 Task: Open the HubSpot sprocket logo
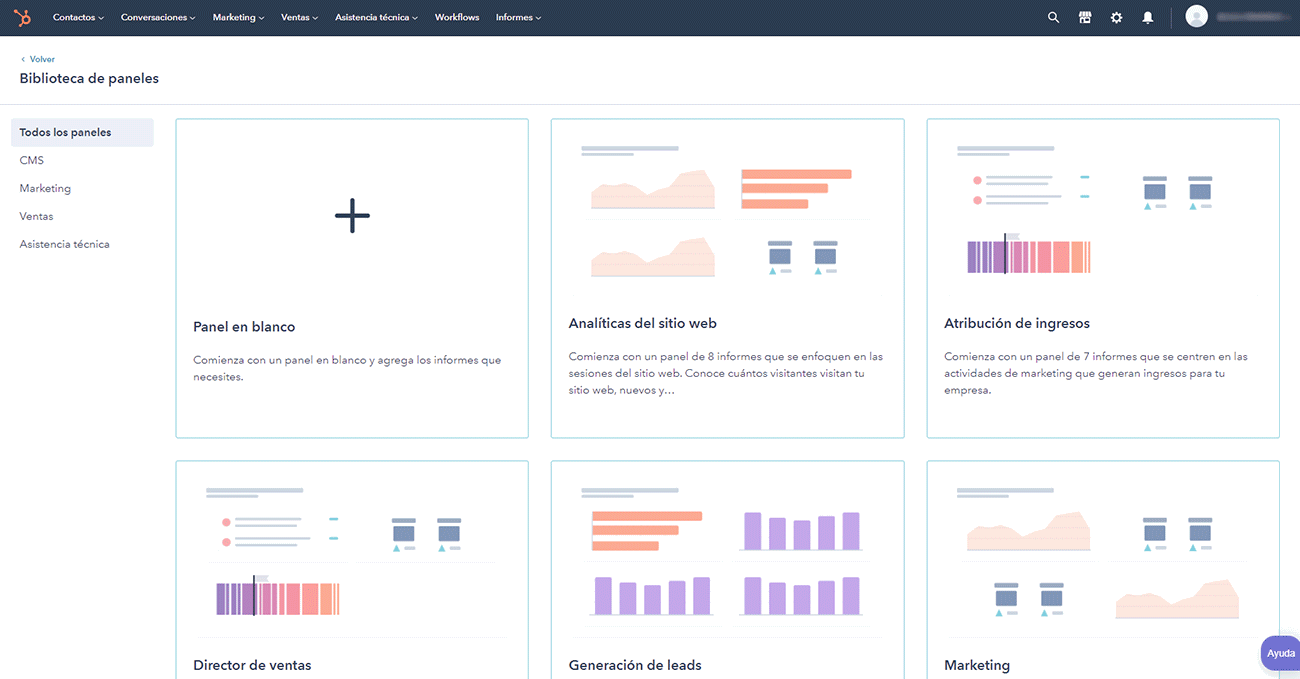[x=22, y=17]
